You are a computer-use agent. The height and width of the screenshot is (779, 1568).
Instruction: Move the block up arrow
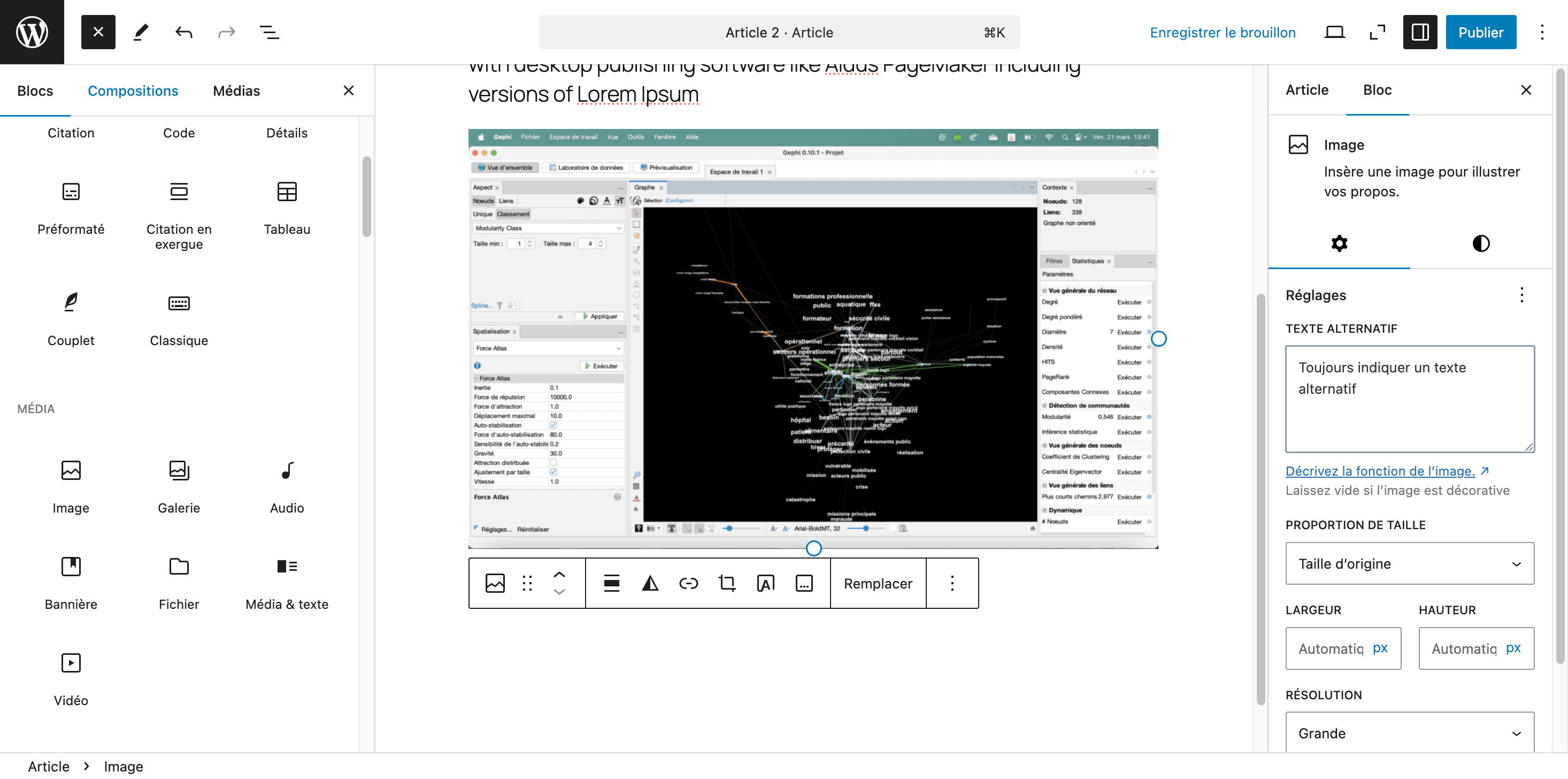tap(559, 574)
